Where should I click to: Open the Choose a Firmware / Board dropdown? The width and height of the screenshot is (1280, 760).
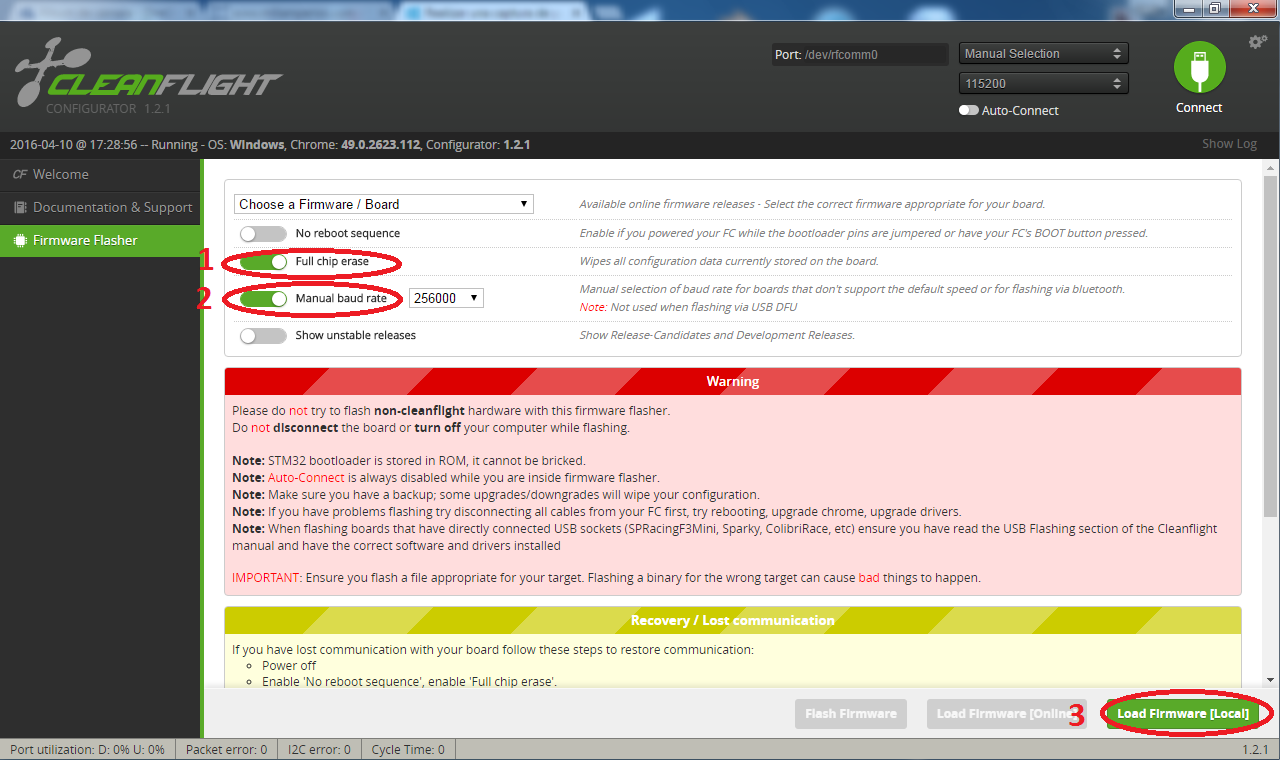coord(383,204)
